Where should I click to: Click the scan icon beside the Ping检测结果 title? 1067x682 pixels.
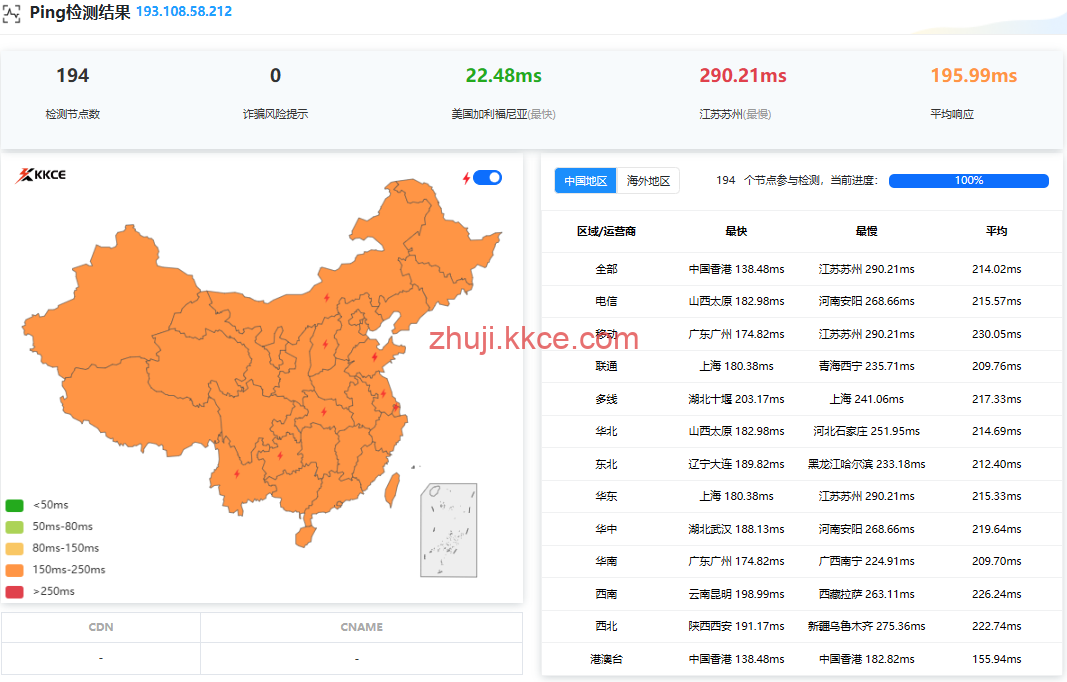point(12,14)
